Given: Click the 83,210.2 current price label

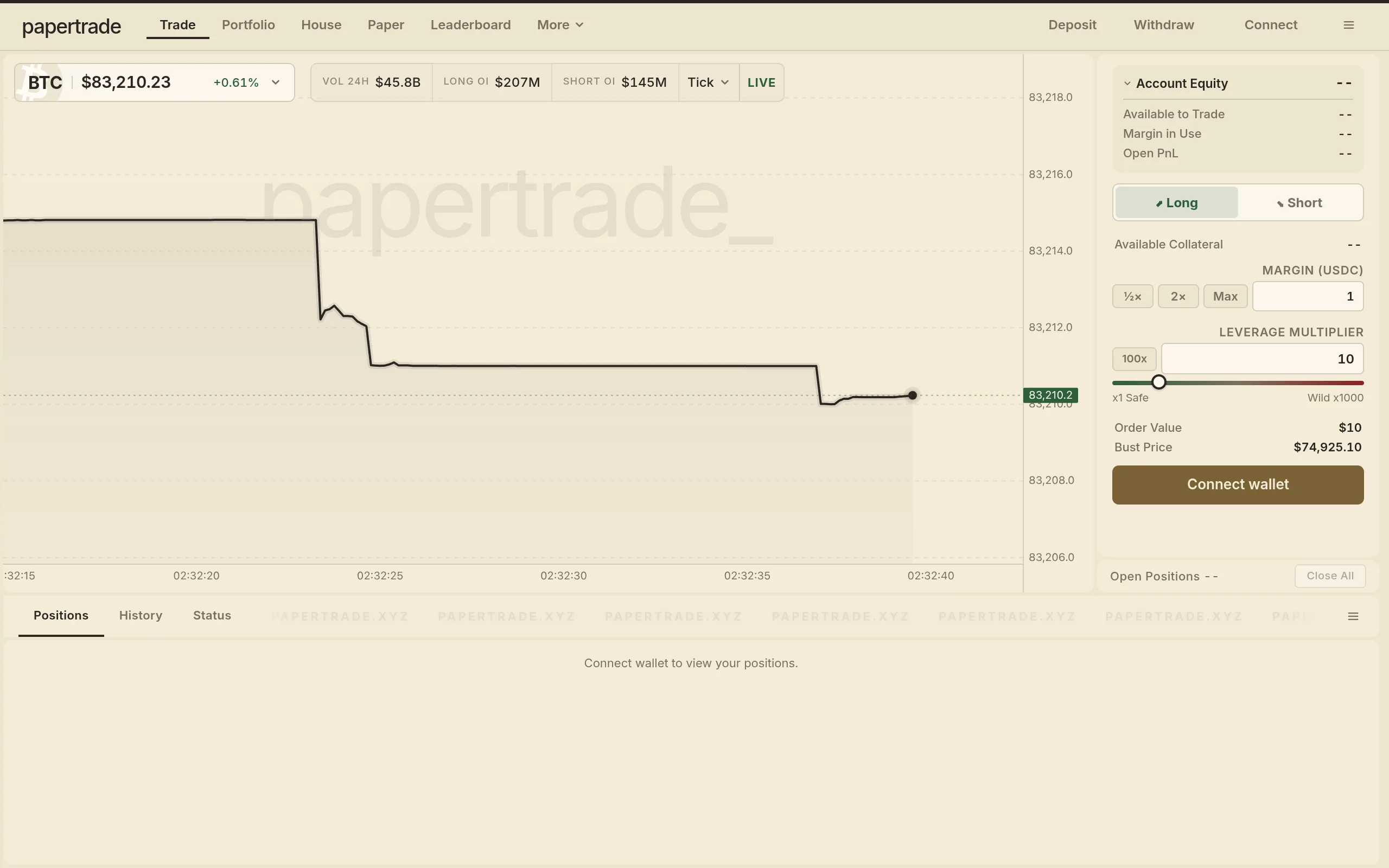Looking at the screenshot, I should point(1050,395).
